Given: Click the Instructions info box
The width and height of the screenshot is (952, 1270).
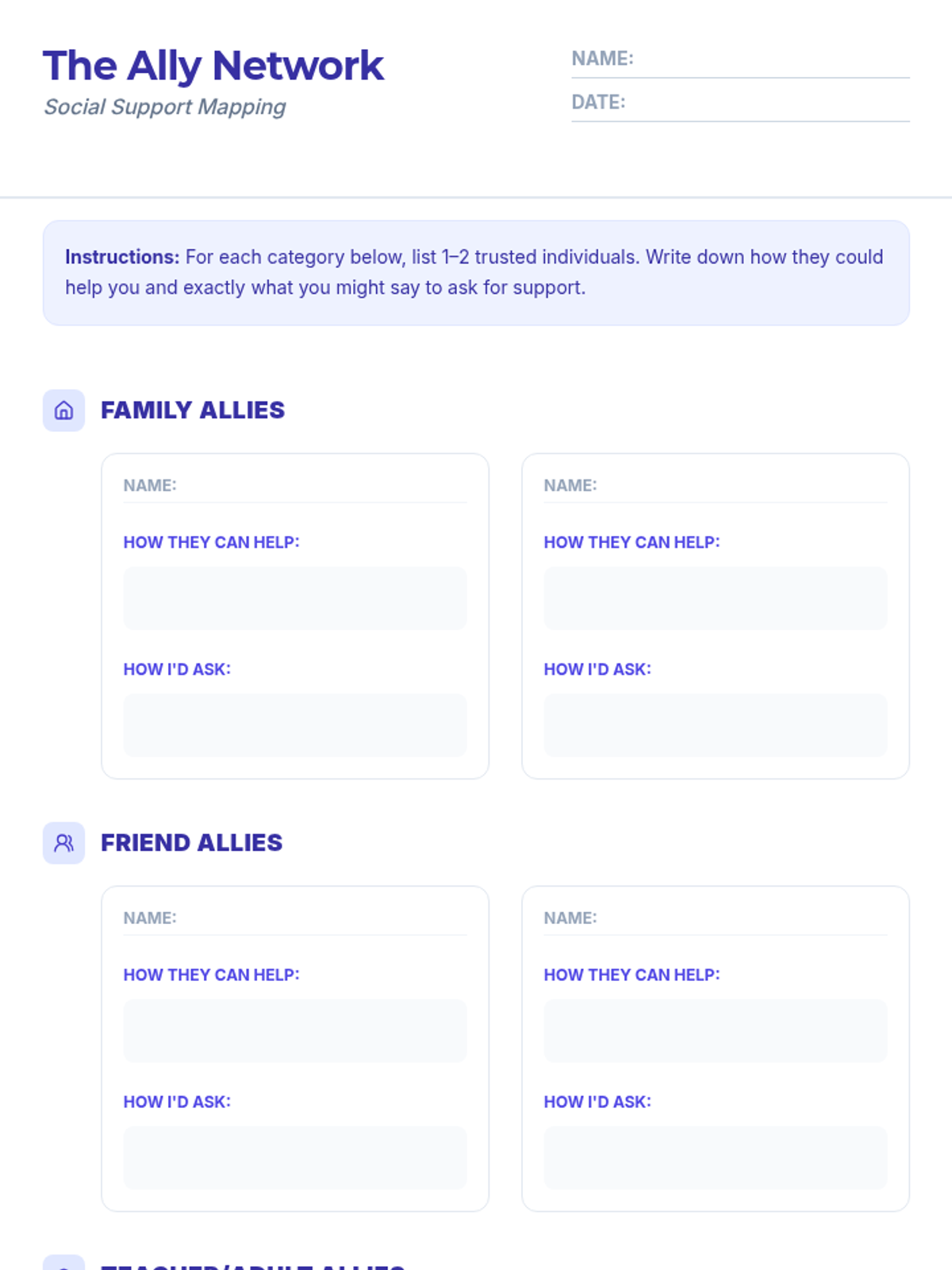Looking at the screenshot, I should coord(476,273).
